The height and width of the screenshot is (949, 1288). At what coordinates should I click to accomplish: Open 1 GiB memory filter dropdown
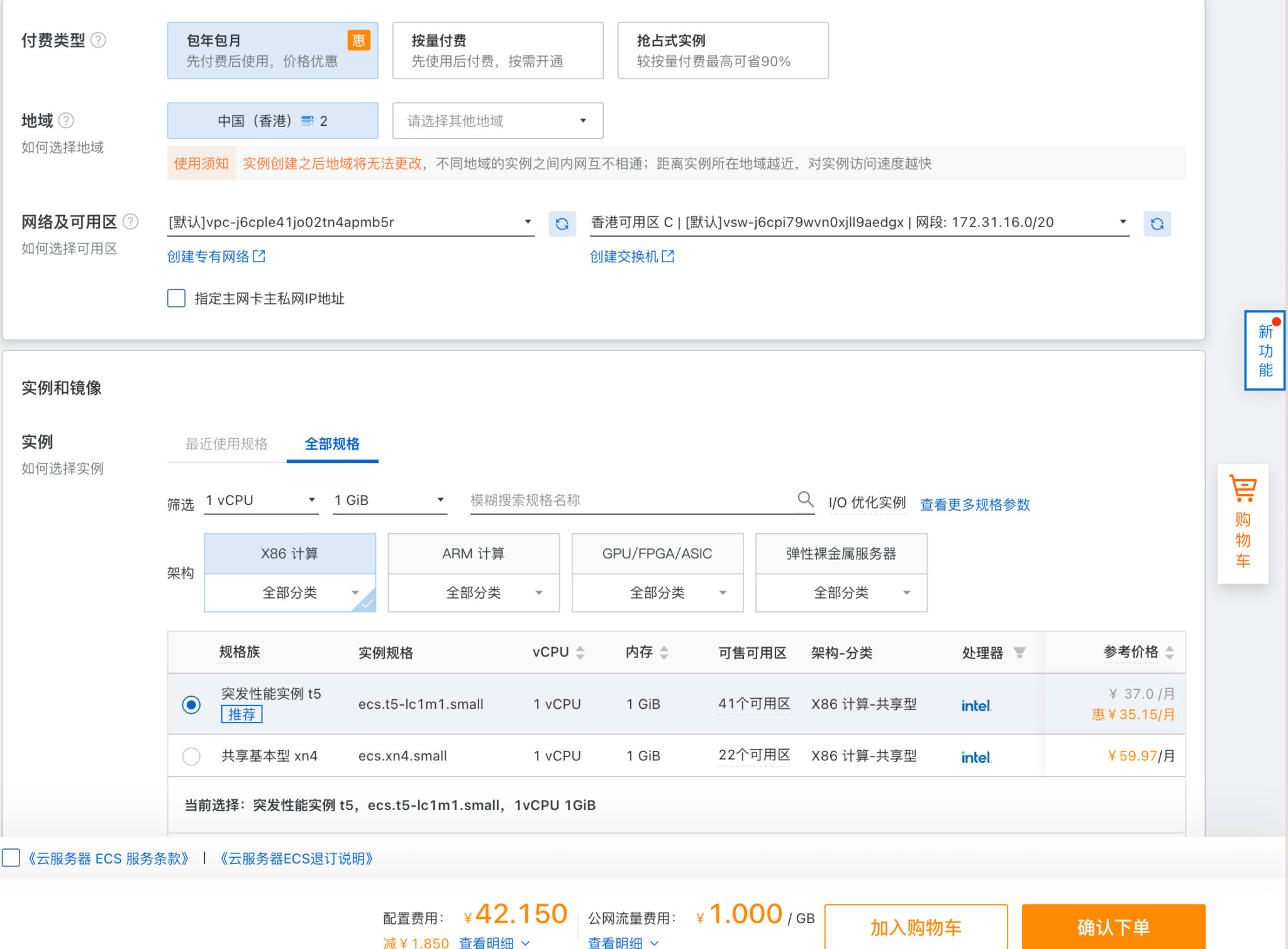(390, 501)
